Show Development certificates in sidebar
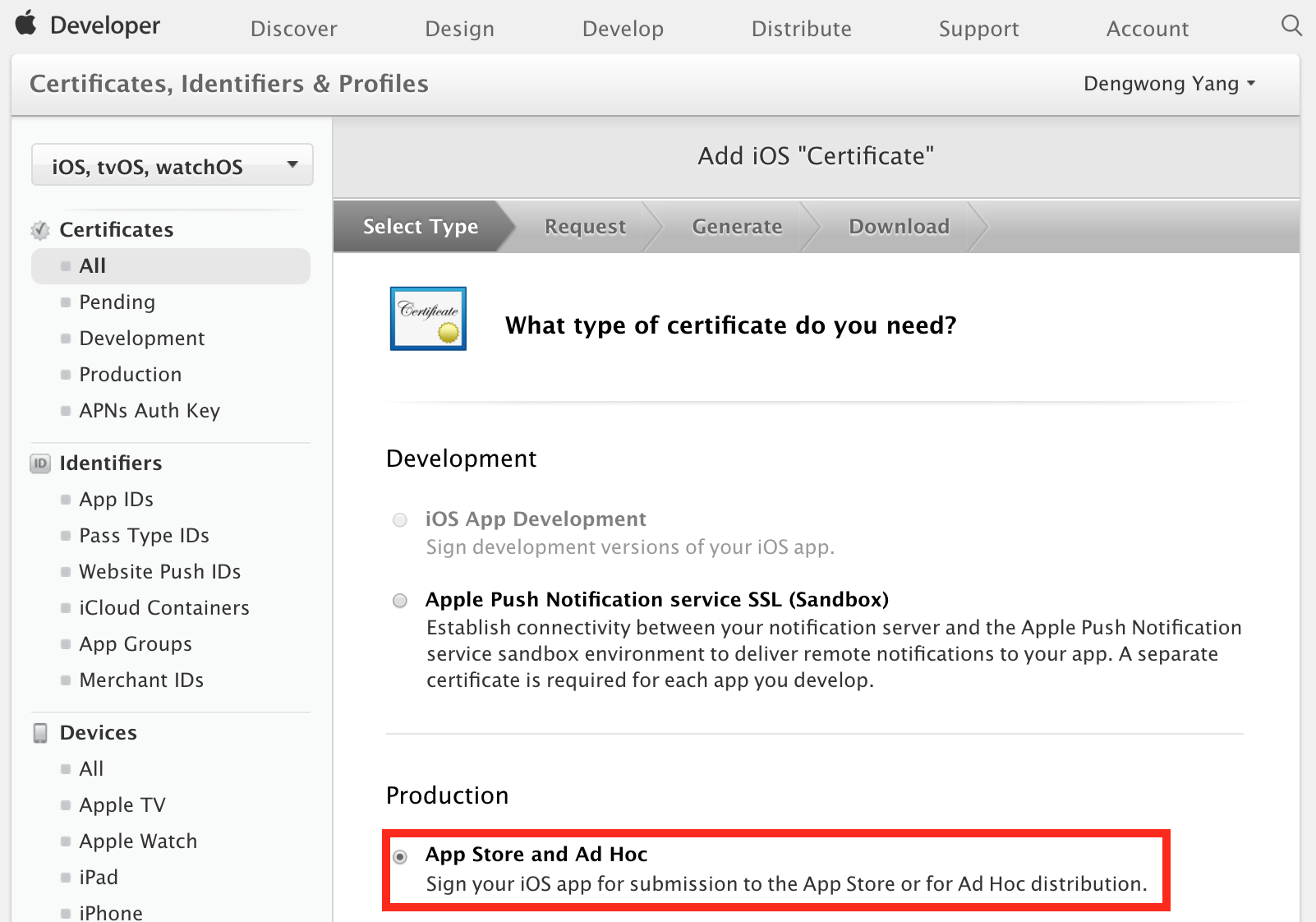The height and width of the screenshot is (922, 1316). click(x=142, y=339)
